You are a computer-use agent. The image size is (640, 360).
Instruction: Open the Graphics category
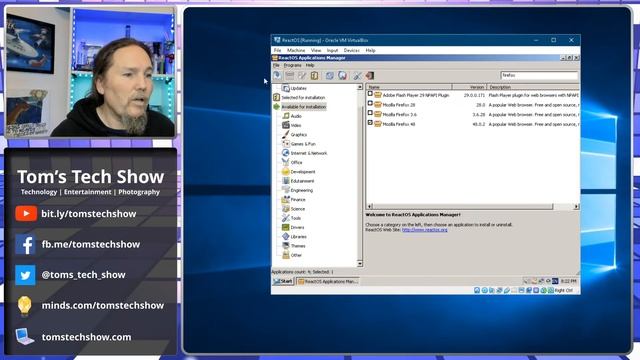coord(298,135)
